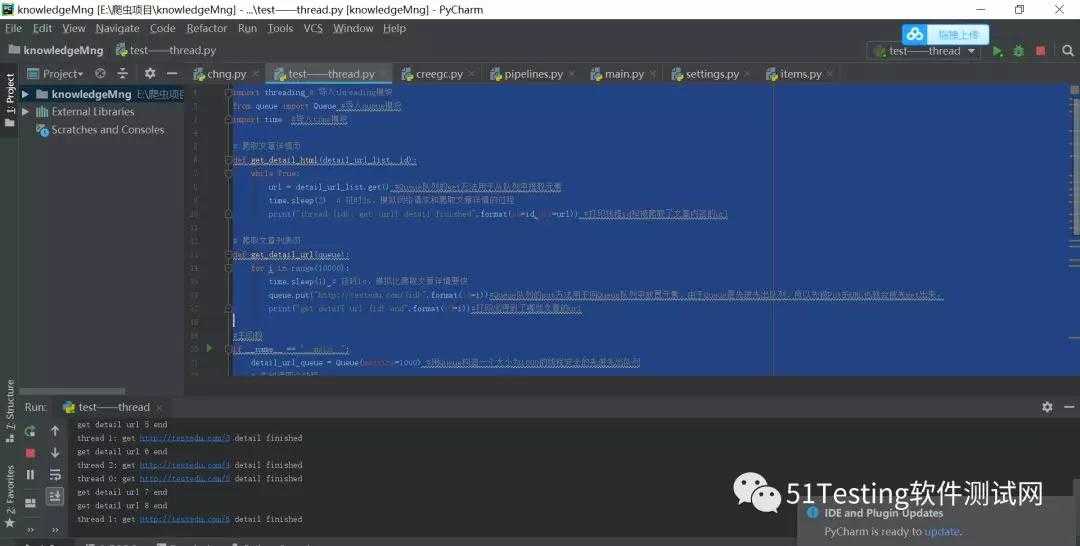Toggle the Structure side tab
Image resolution: width=1080 pixels, height=546 pixels.
pos(10,410)
